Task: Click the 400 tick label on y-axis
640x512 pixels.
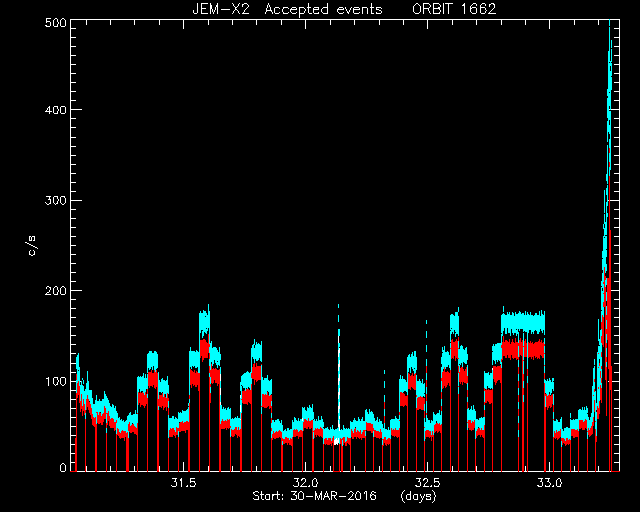Action: click(55, 109)
